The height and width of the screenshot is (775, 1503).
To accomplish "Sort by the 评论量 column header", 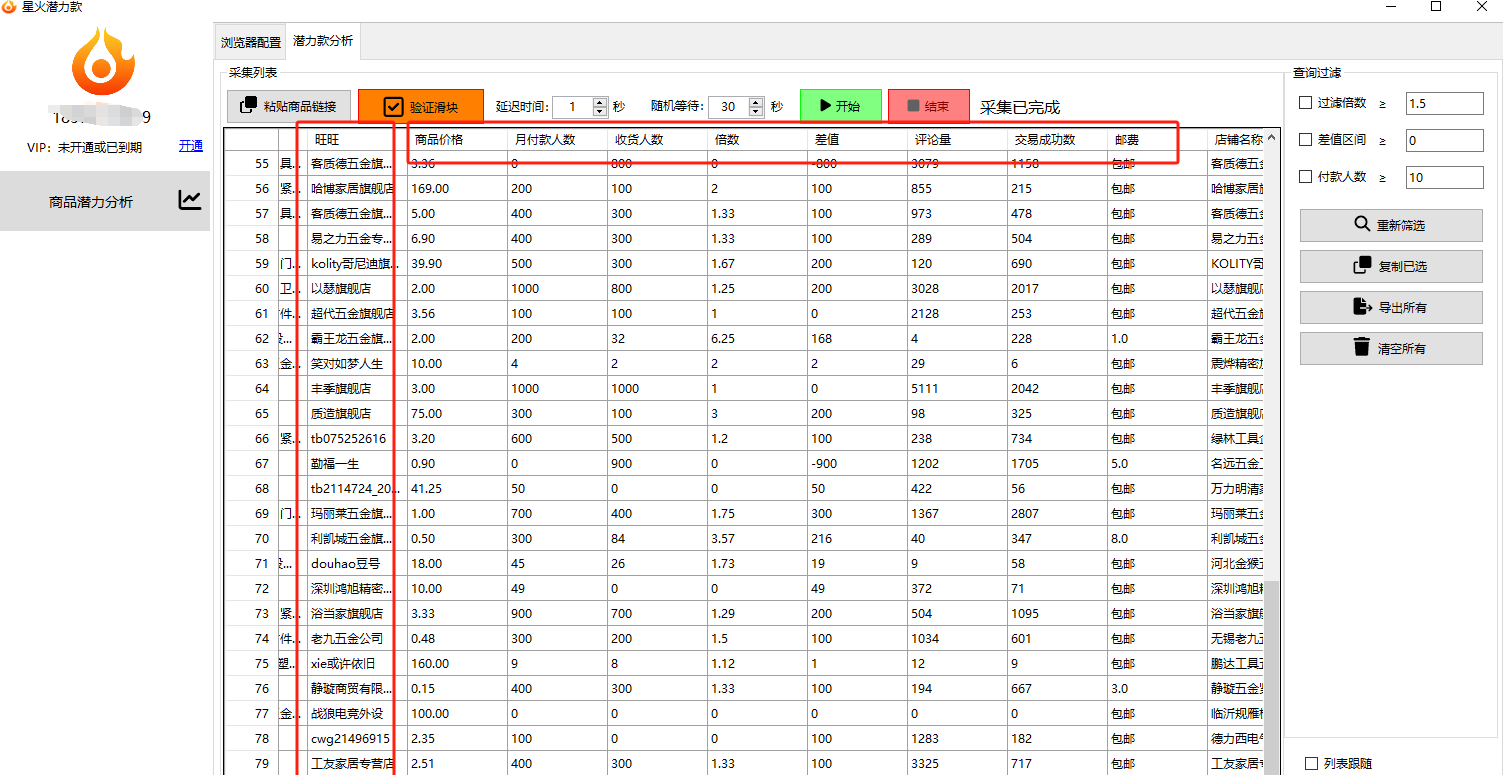I will point(957,139).
